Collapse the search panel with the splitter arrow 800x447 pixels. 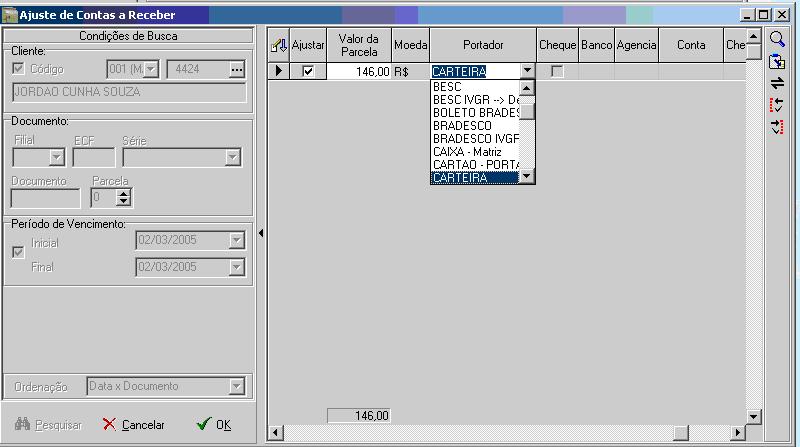261,233
